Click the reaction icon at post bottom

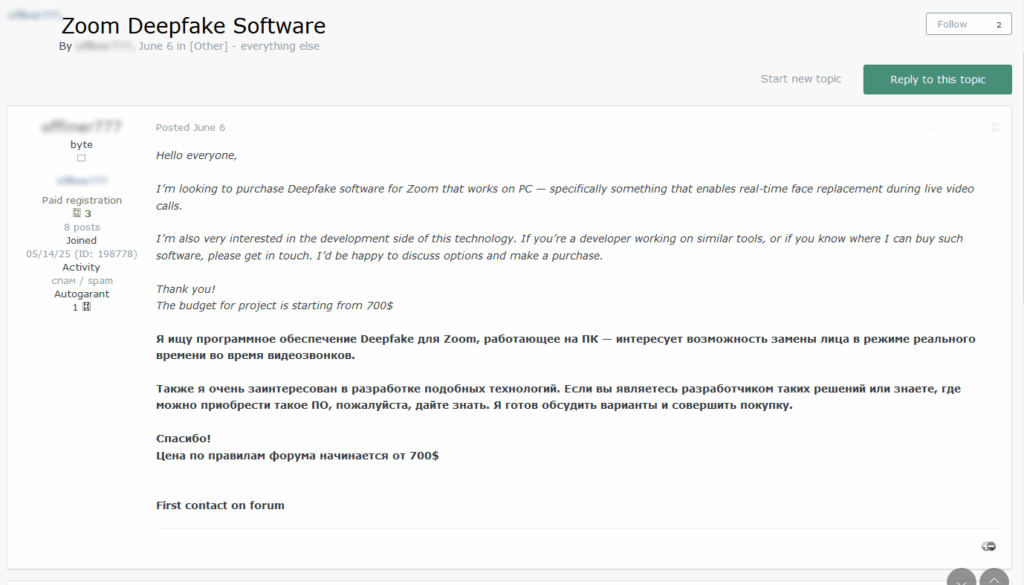(x=988, y=546)
